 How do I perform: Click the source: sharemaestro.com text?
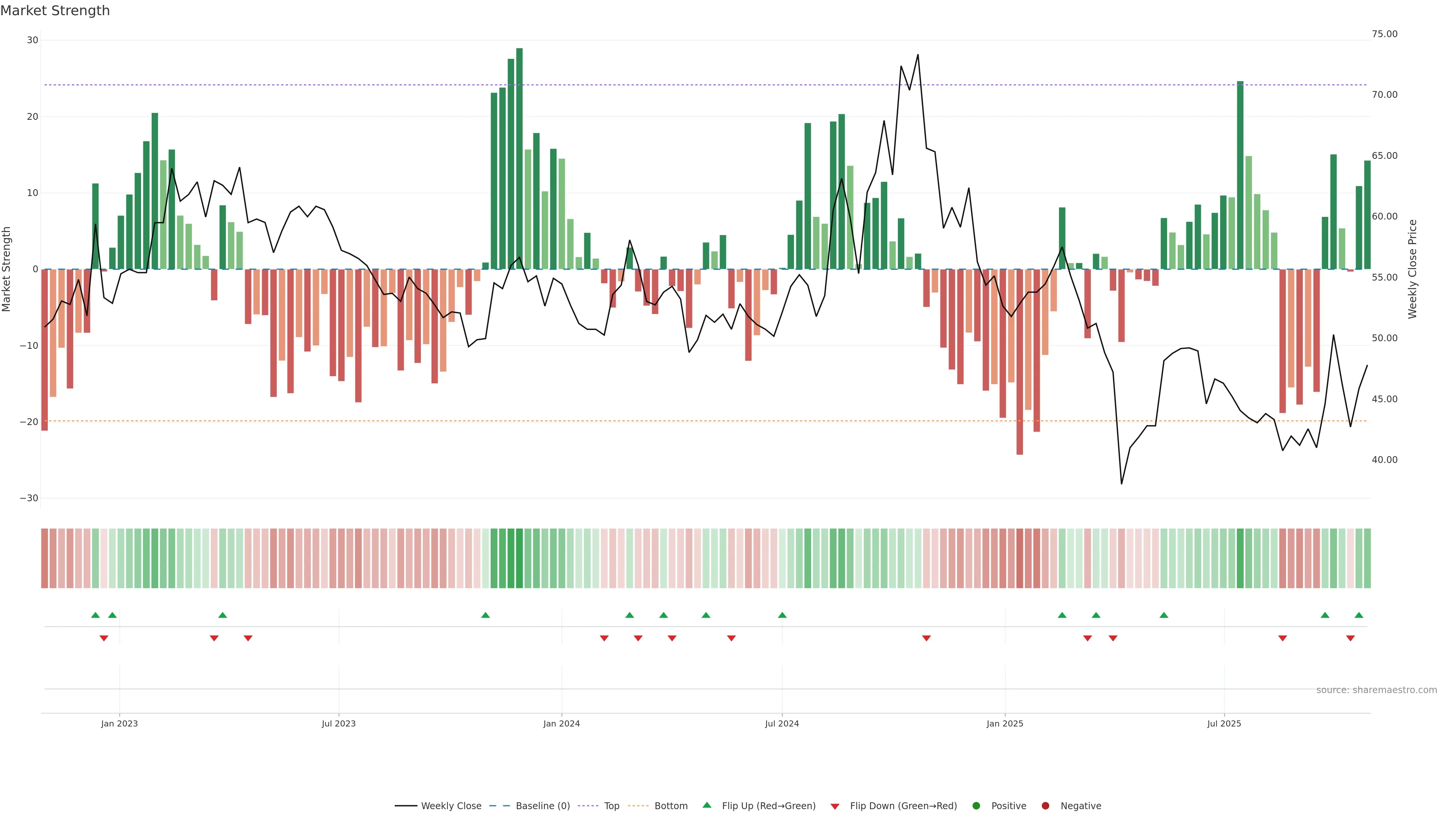pyautogui.click(x=1376, y=690)
